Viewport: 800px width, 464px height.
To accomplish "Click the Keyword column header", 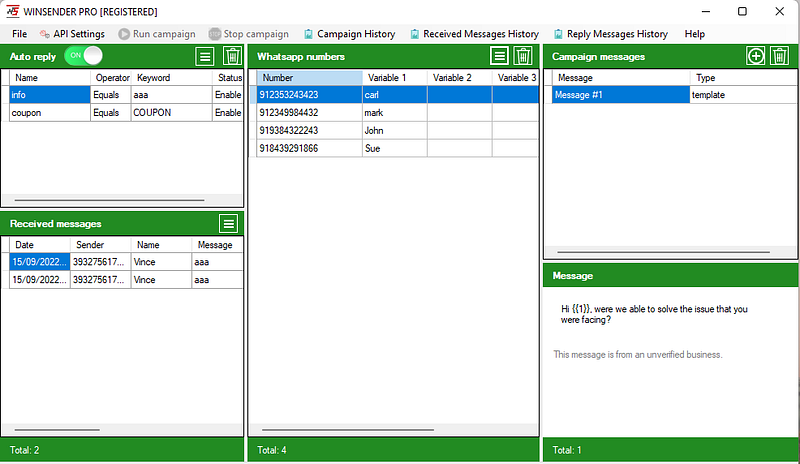I will 171,78.
